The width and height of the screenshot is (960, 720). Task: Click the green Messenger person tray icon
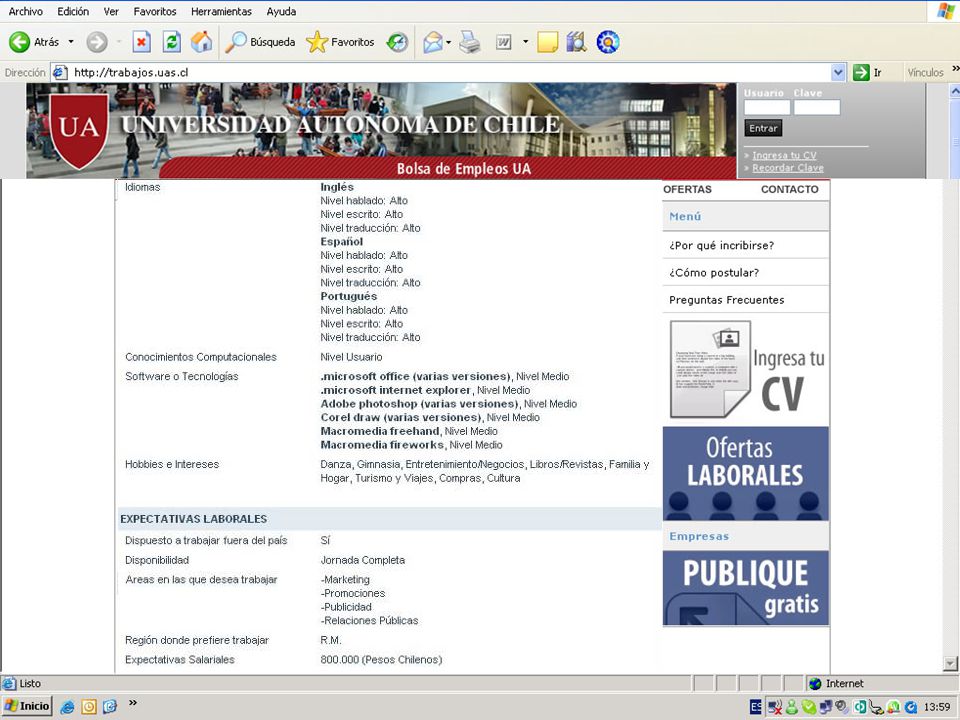[x=792, y=707]
